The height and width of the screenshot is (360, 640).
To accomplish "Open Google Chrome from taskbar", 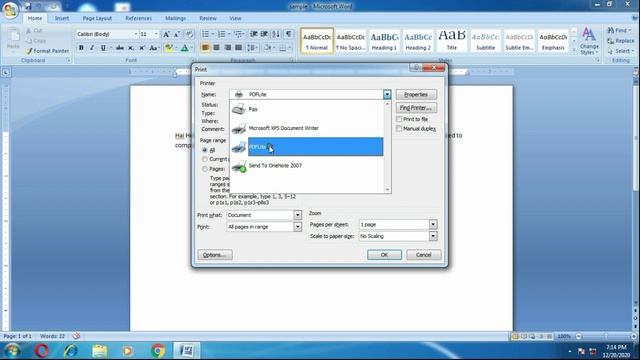I will (158, 351).
